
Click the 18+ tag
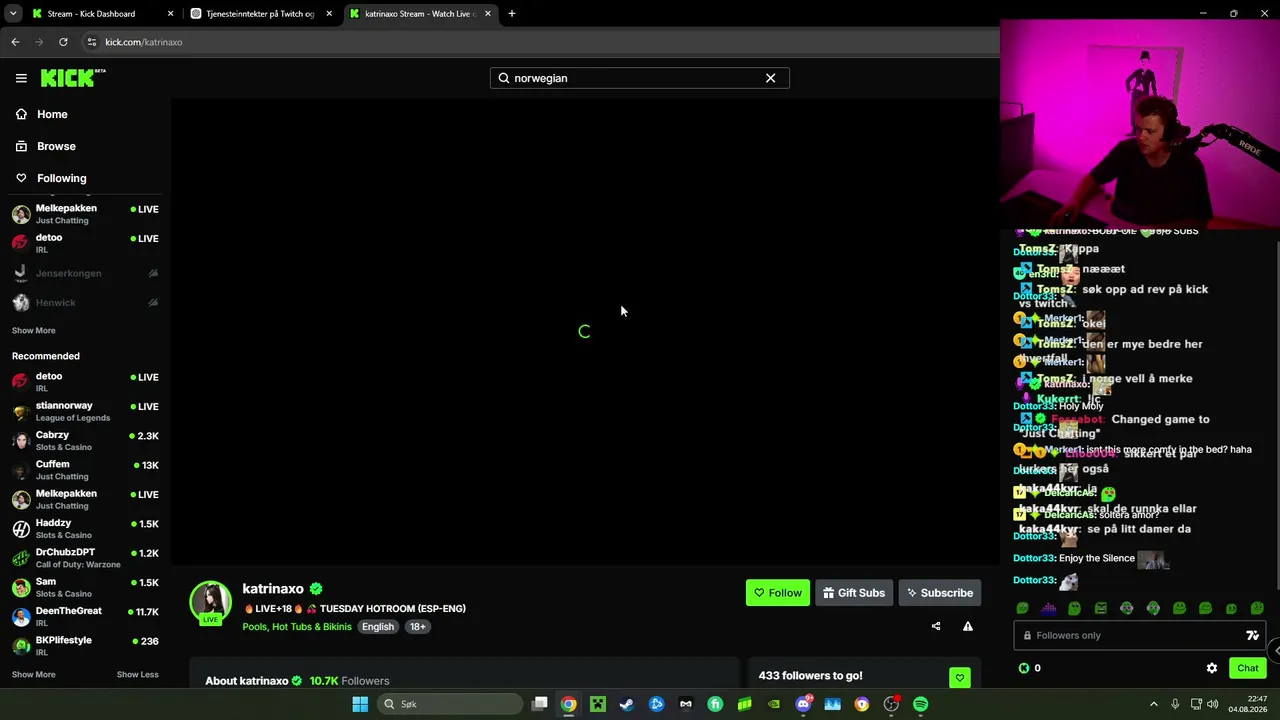(418, 627)
